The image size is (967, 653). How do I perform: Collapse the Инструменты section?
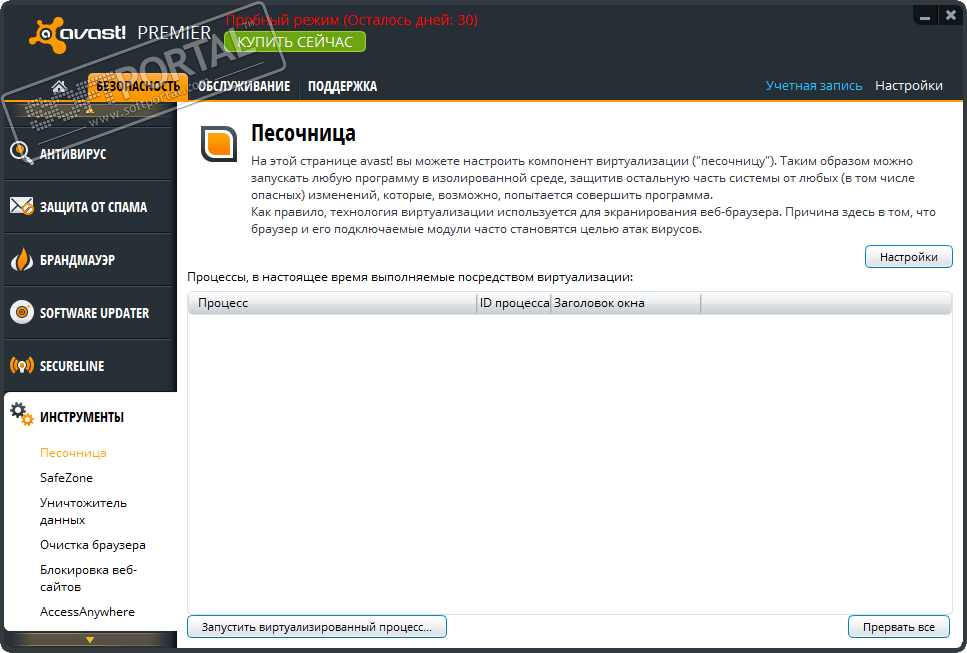point(90,417)
